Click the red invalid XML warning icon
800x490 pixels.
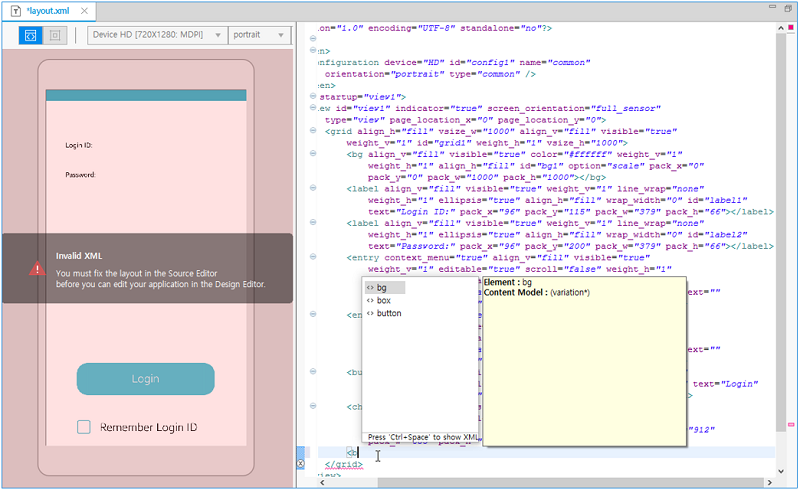click(x=37, y=268)
